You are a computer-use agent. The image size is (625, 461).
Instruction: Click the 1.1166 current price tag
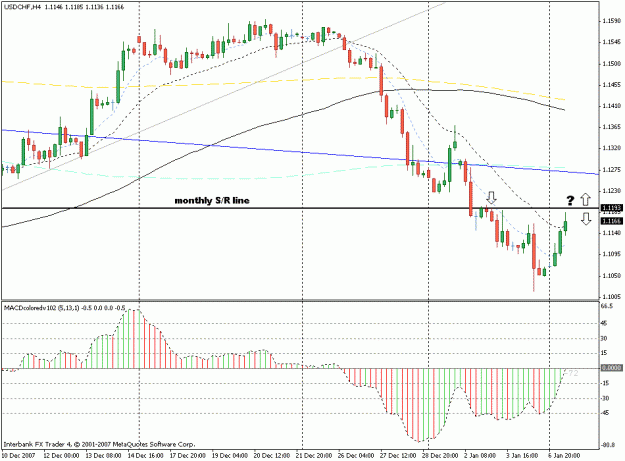pos(611,221)
